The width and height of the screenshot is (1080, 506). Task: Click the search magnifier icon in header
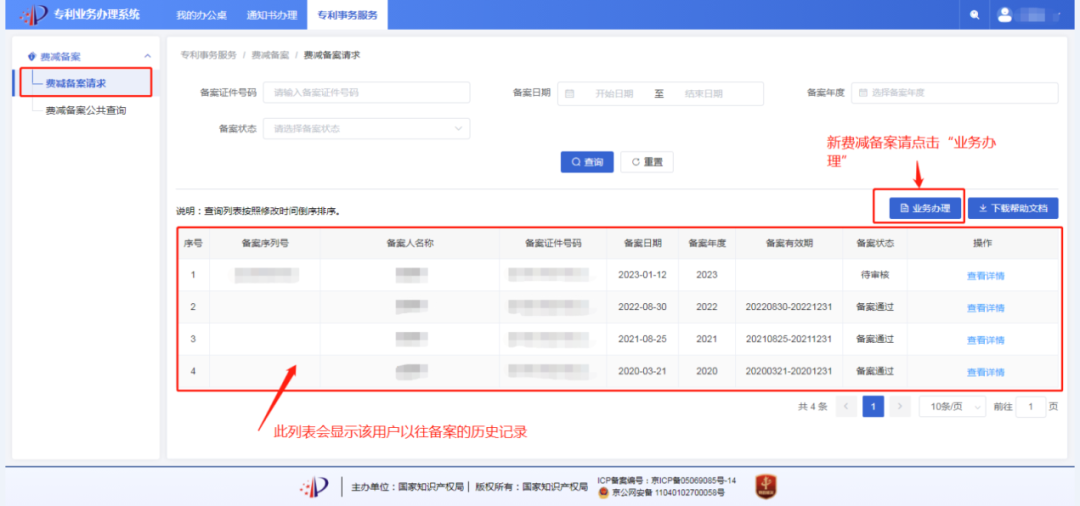click(974, 15)
